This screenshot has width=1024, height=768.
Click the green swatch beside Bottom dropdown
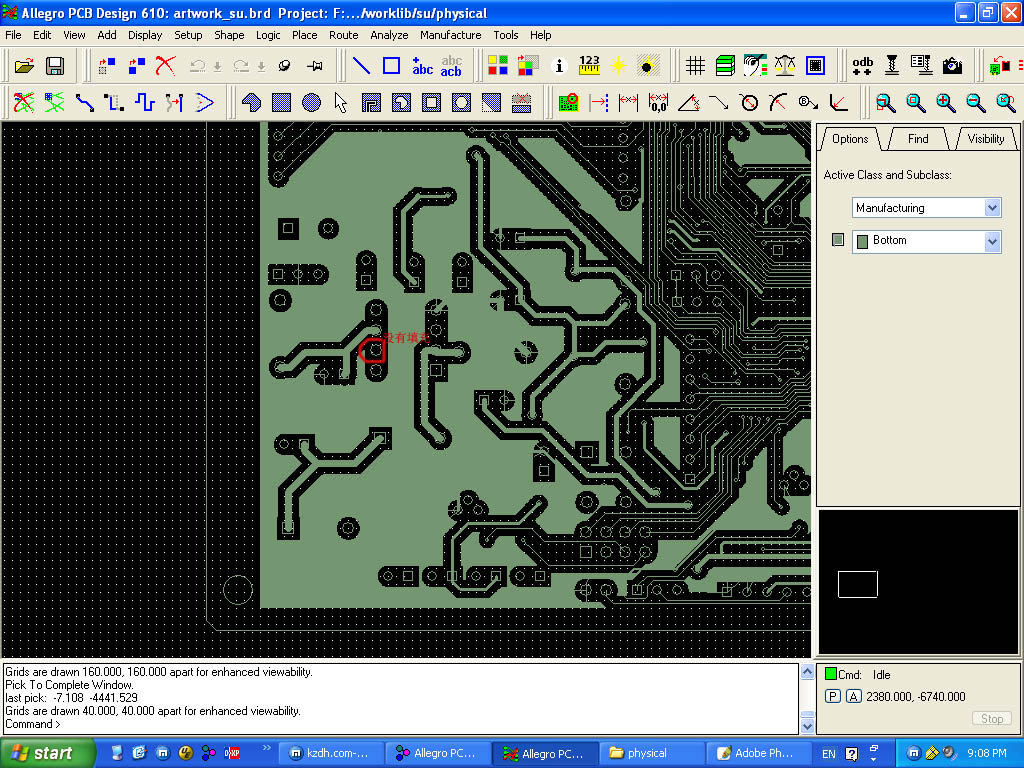[x=838, y=241]
